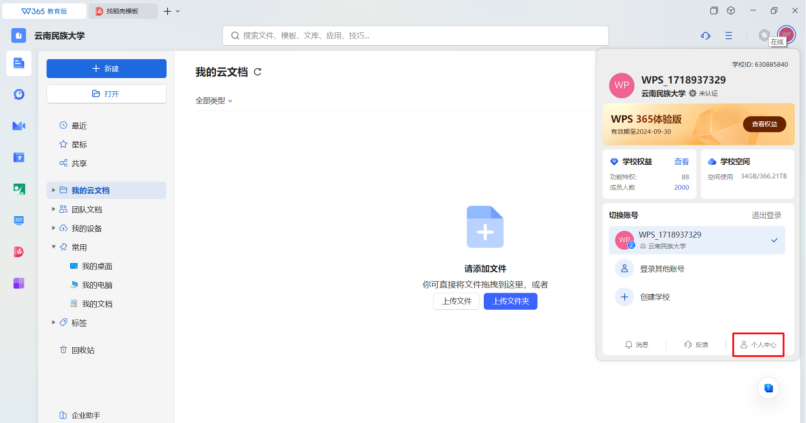Click the 学校空间 storage card
The height and width of the screenshot is (423, 806).
[x=747, y=174]
